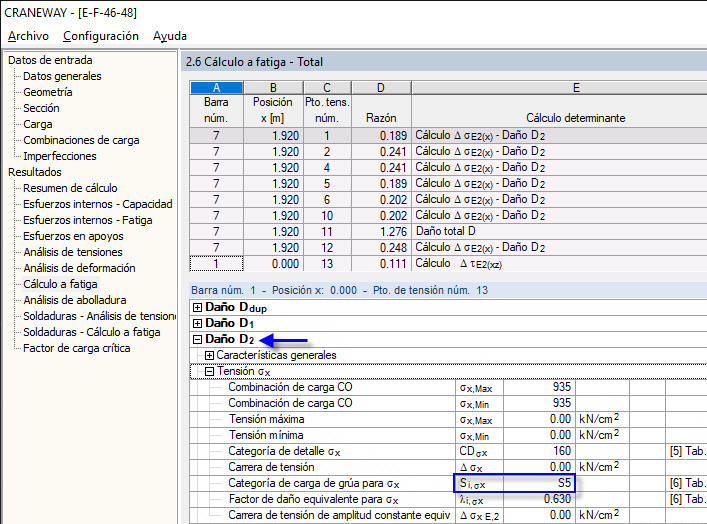Click Pto. tens. cell 1
Screen dimensions: 707x524
coord(327,136)
